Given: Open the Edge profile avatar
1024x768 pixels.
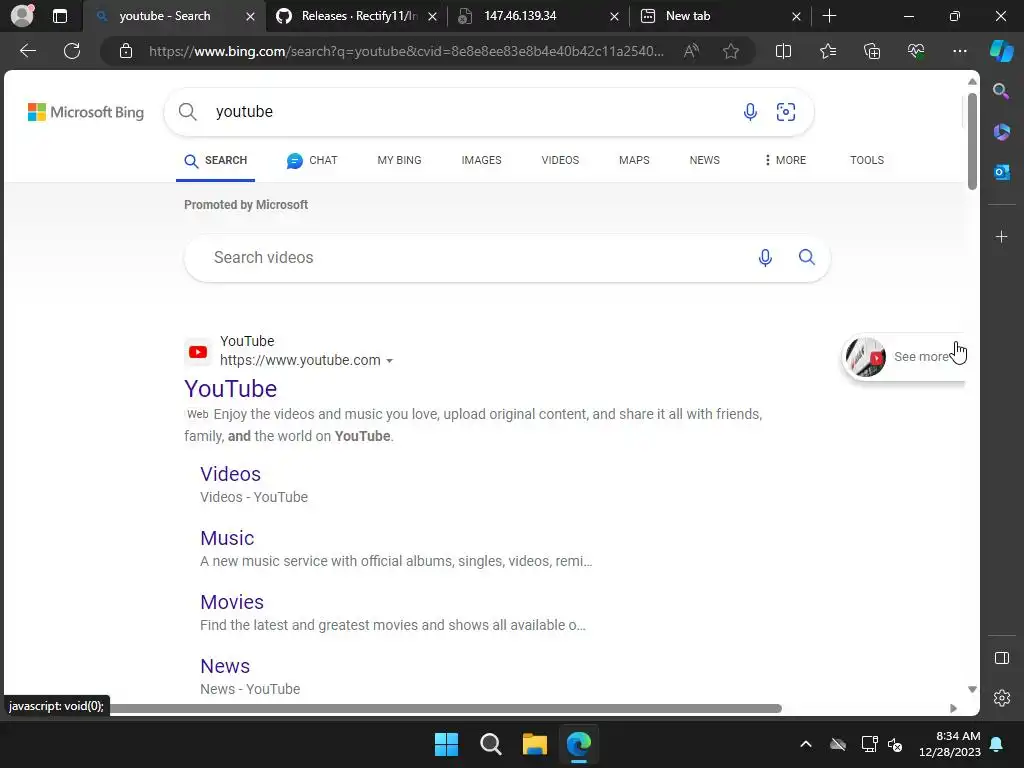Looking at the screenshot, I should 22,16.
